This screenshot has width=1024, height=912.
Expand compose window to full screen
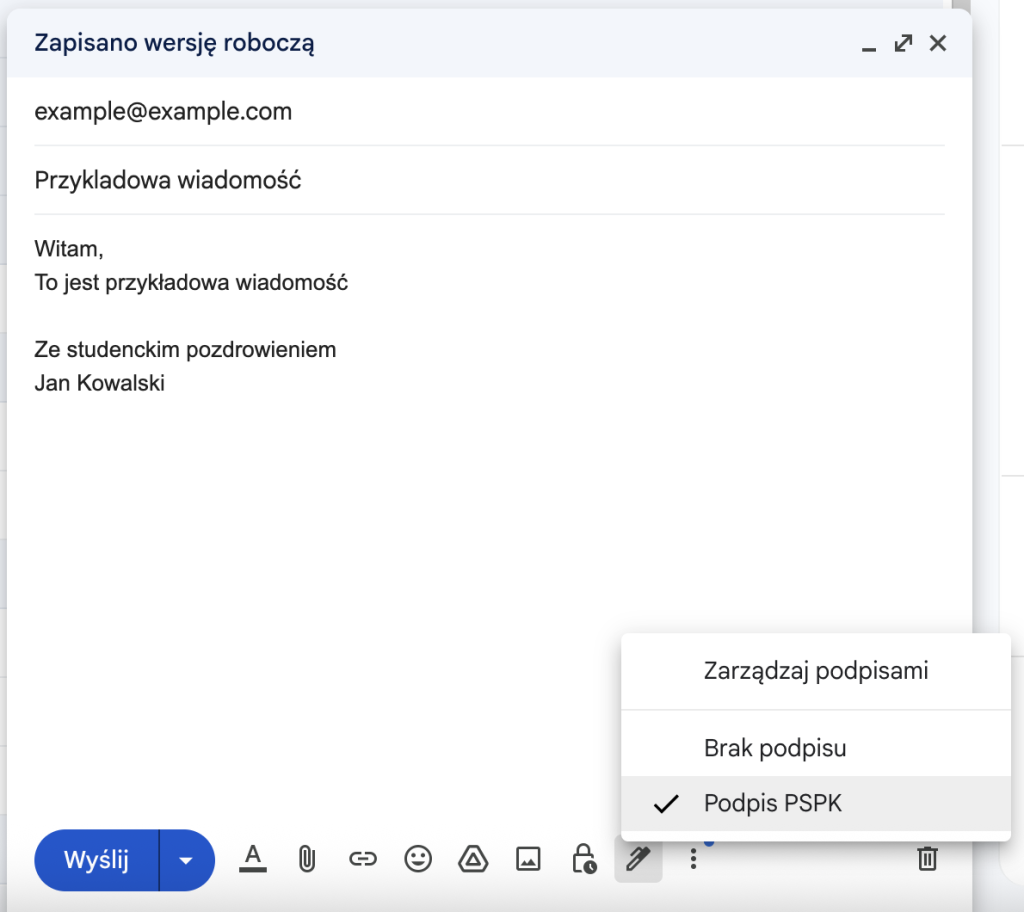click(x=903, y=44)
